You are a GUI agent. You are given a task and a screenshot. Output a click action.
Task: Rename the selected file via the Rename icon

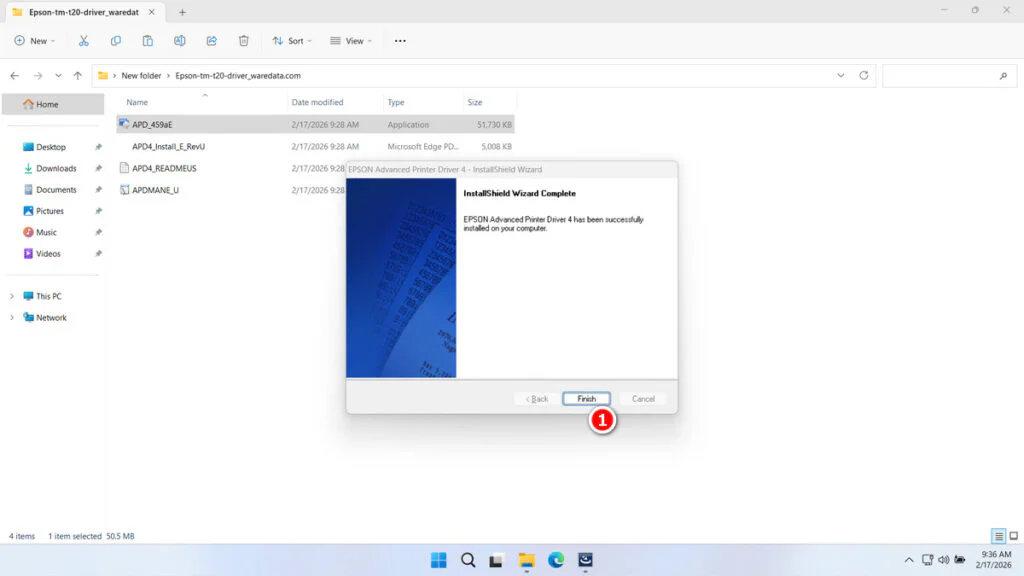pos(179,40)
